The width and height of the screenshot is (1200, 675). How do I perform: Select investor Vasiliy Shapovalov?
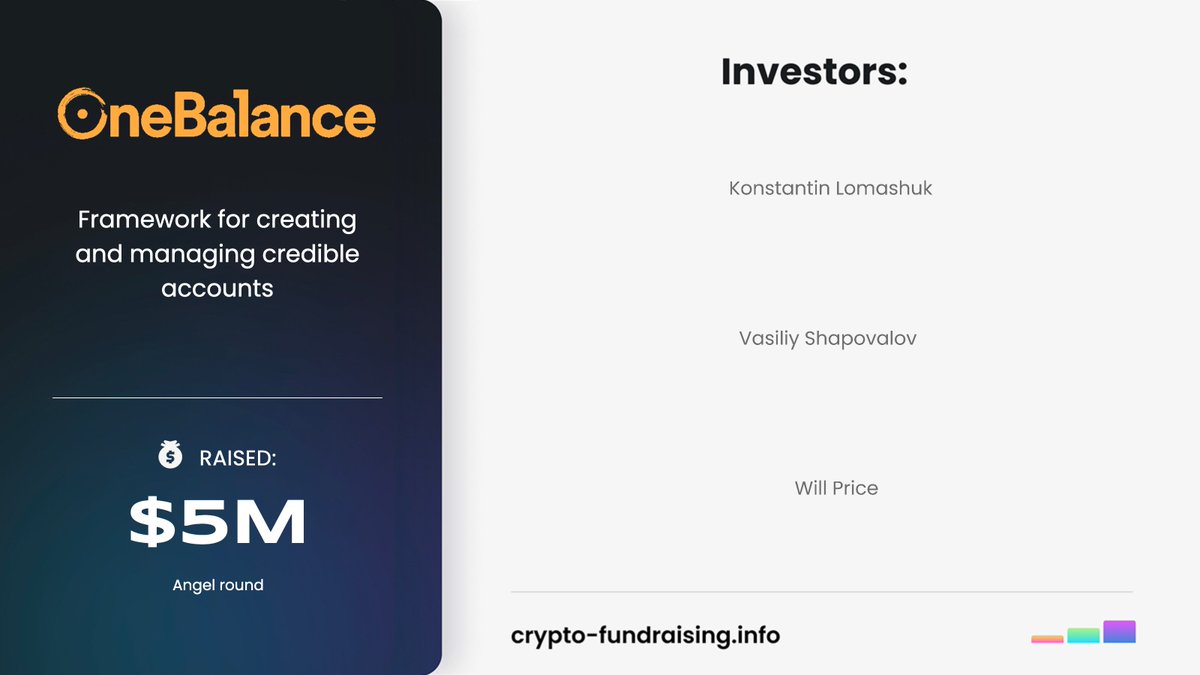[828, 338]
